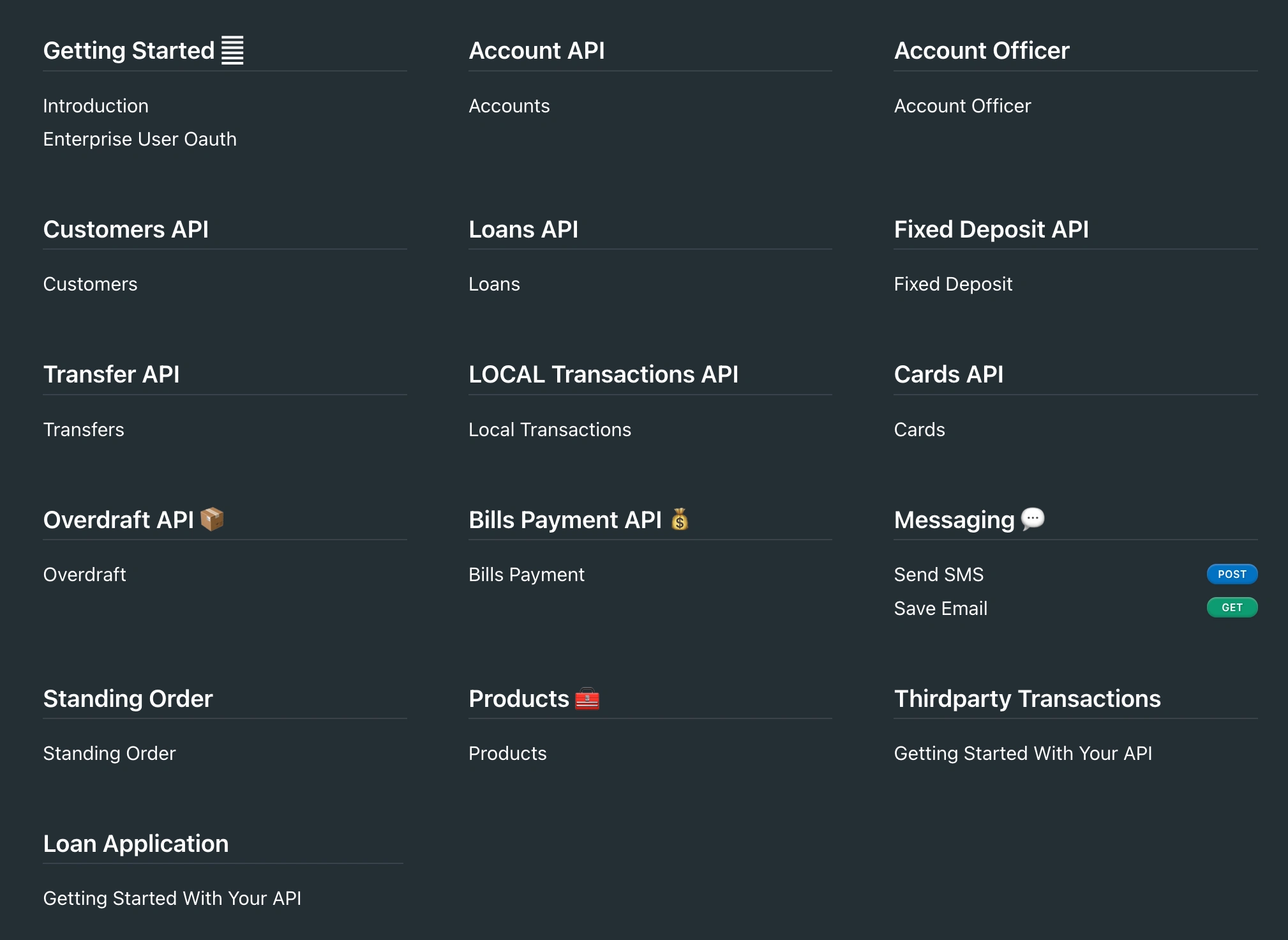Navigate to the Transfers link
Screen dimensions: 1288x940
pyautogui.click(x=84, y=430)
